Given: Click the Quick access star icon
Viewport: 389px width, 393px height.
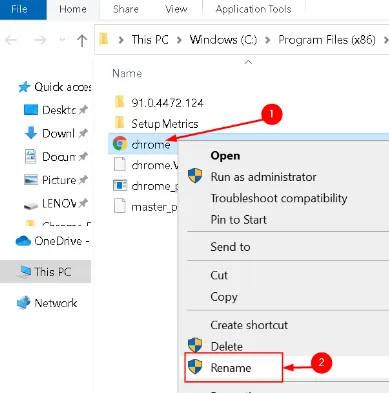Looking at the screenshot, I should pos(24,87).
